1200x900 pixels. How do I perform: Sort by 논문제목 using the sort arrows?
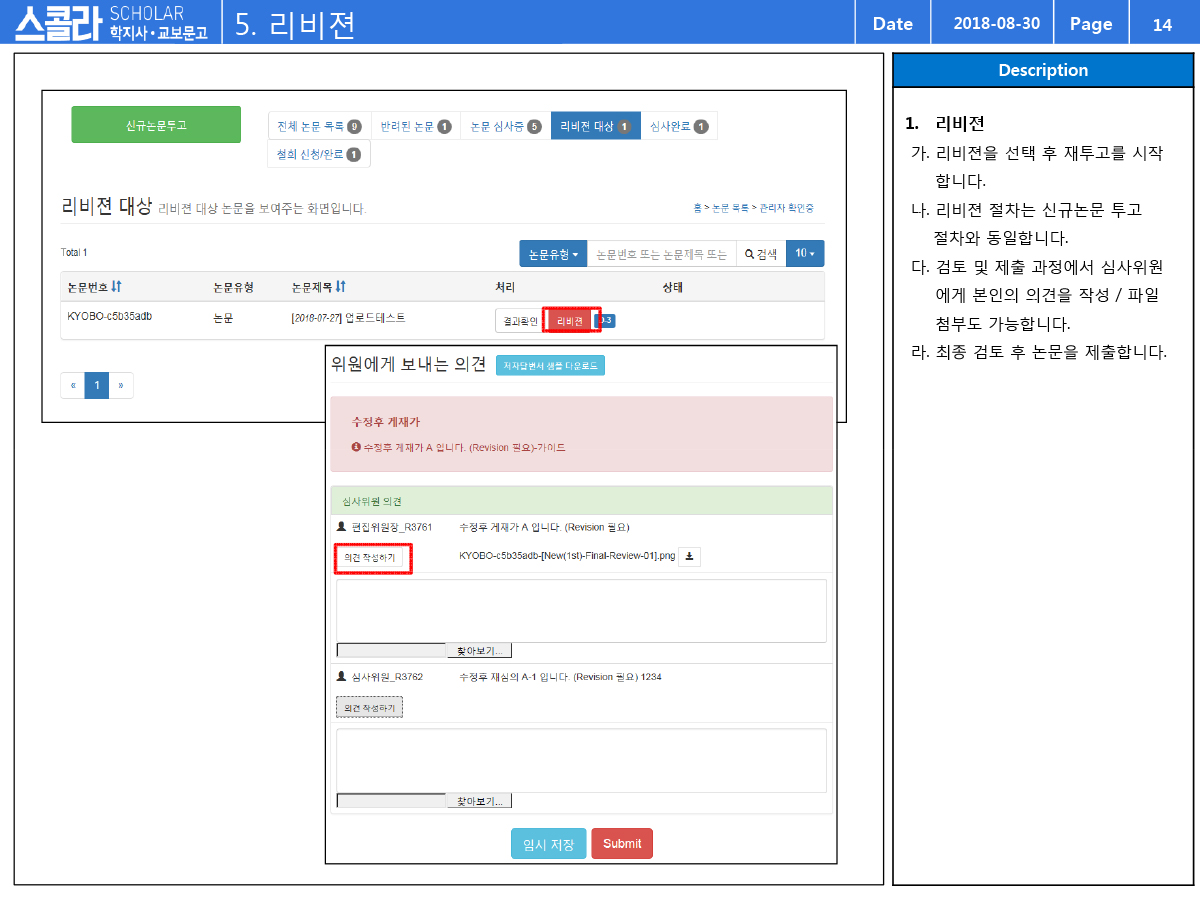point(341,287)
